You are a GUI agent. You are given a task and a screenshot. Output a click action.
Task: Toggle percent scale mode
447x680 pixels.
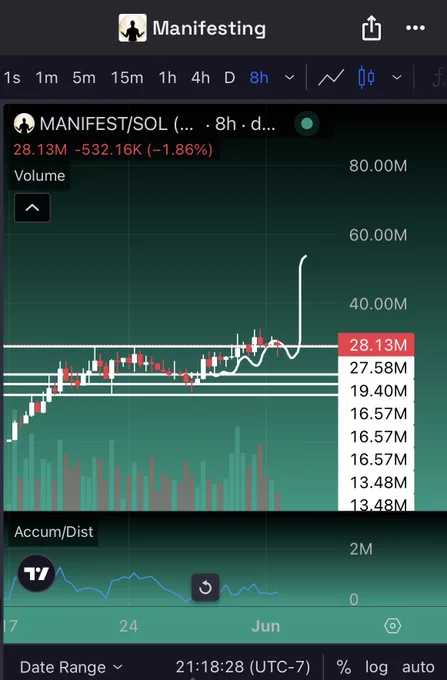click(x=344, y=667)
